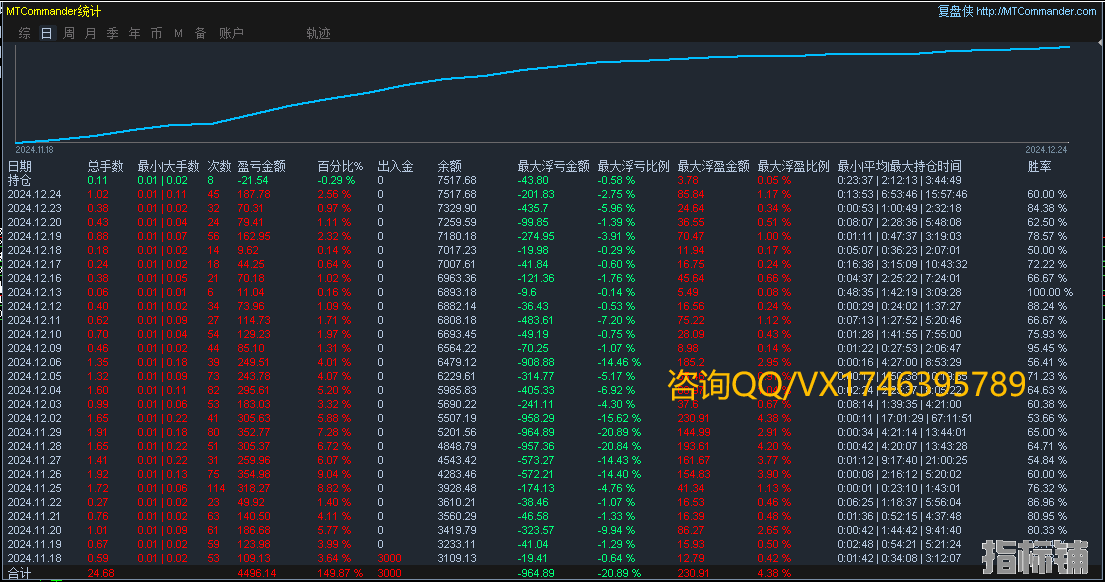Open the 备 notes tab
This screenshot has height=582, width=1105.
tap(200, 33)
